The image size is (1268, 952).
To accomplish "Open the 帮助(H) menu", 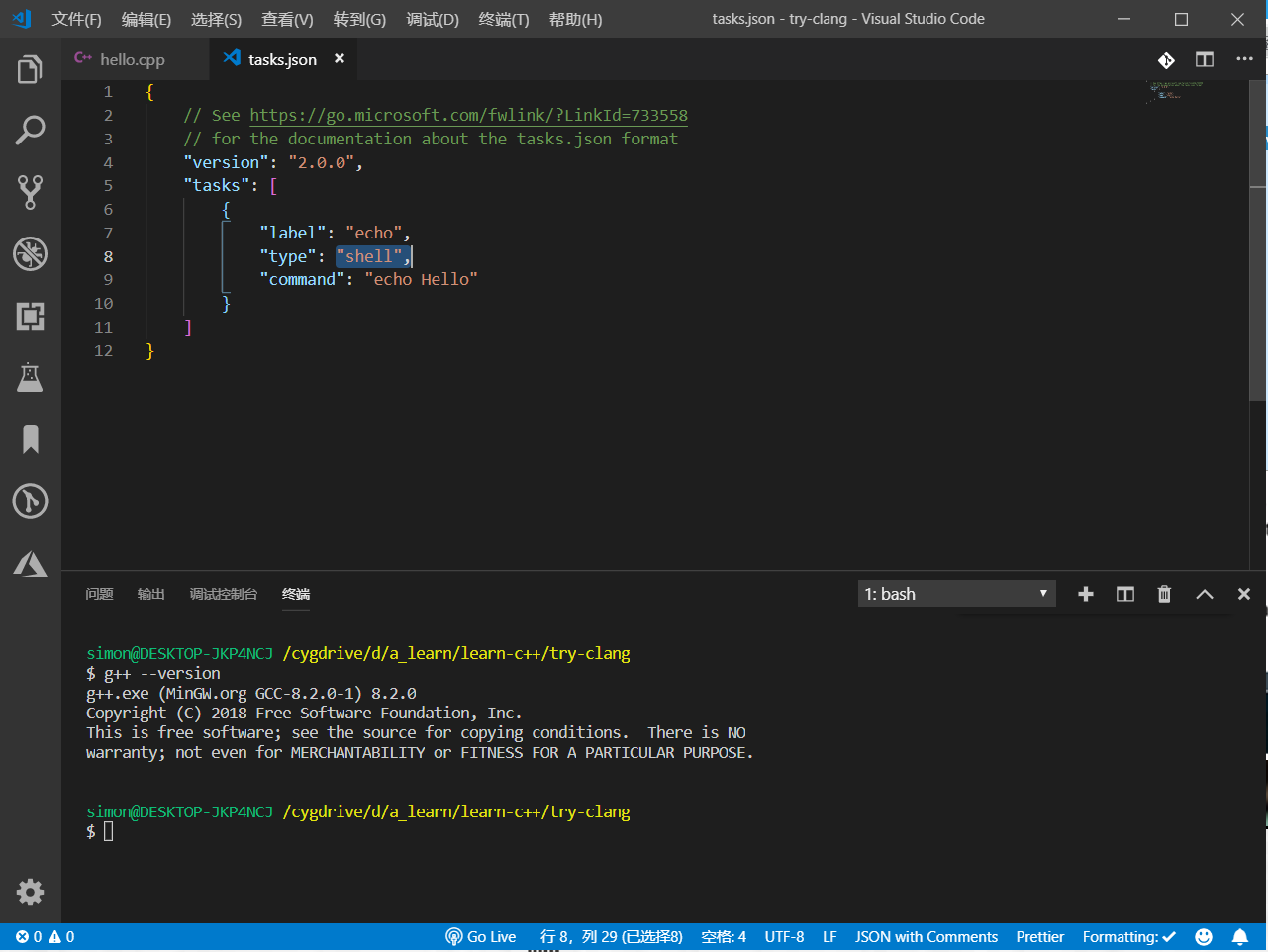I will pyautogui.click(x=575, y=19).
